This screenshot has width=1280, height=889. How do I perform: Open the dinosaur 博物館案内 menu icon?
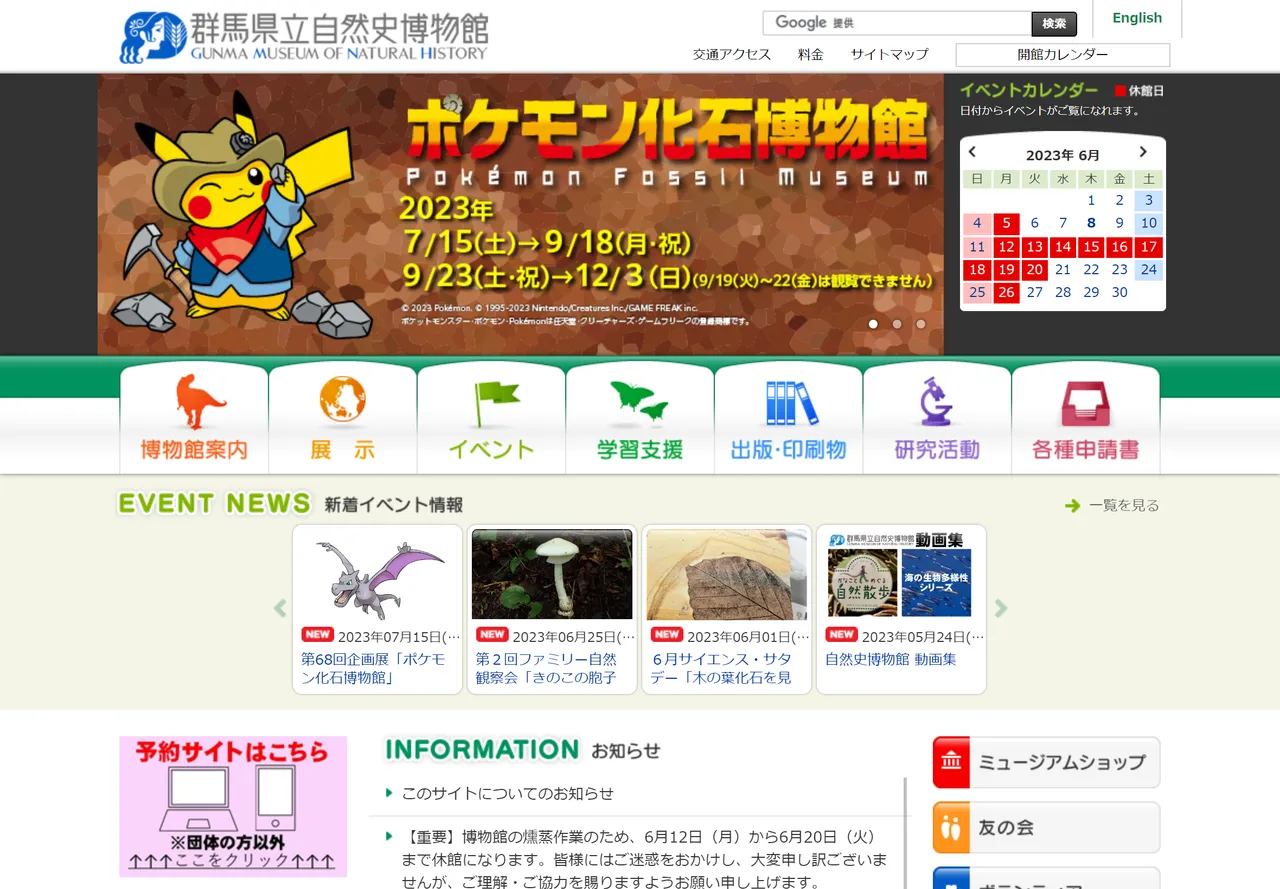[201, 401]
